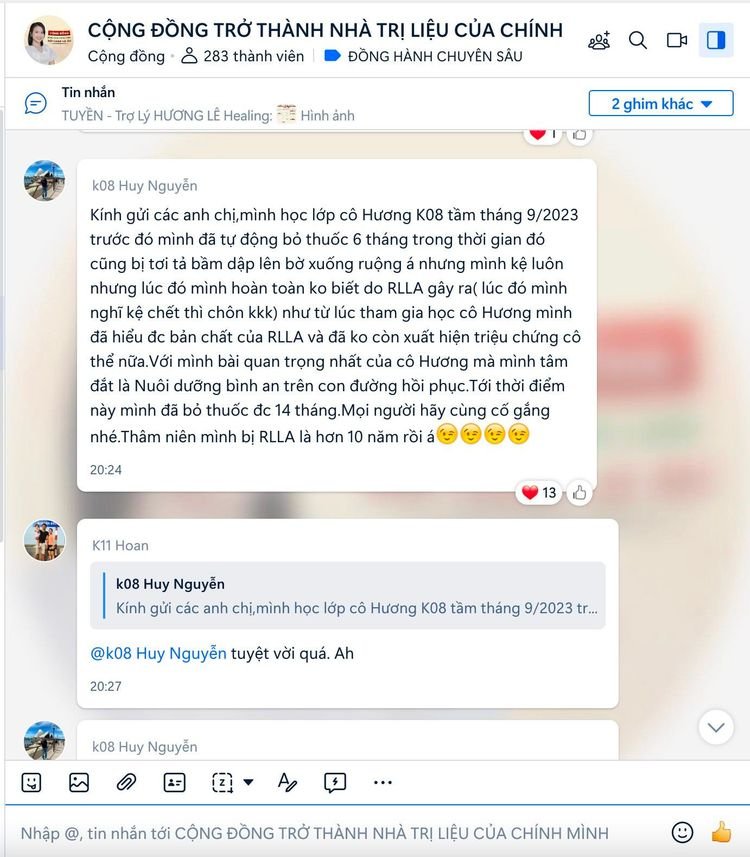Send a contact card
Viewport: 750px width, 857px height.
click(174, 783)
